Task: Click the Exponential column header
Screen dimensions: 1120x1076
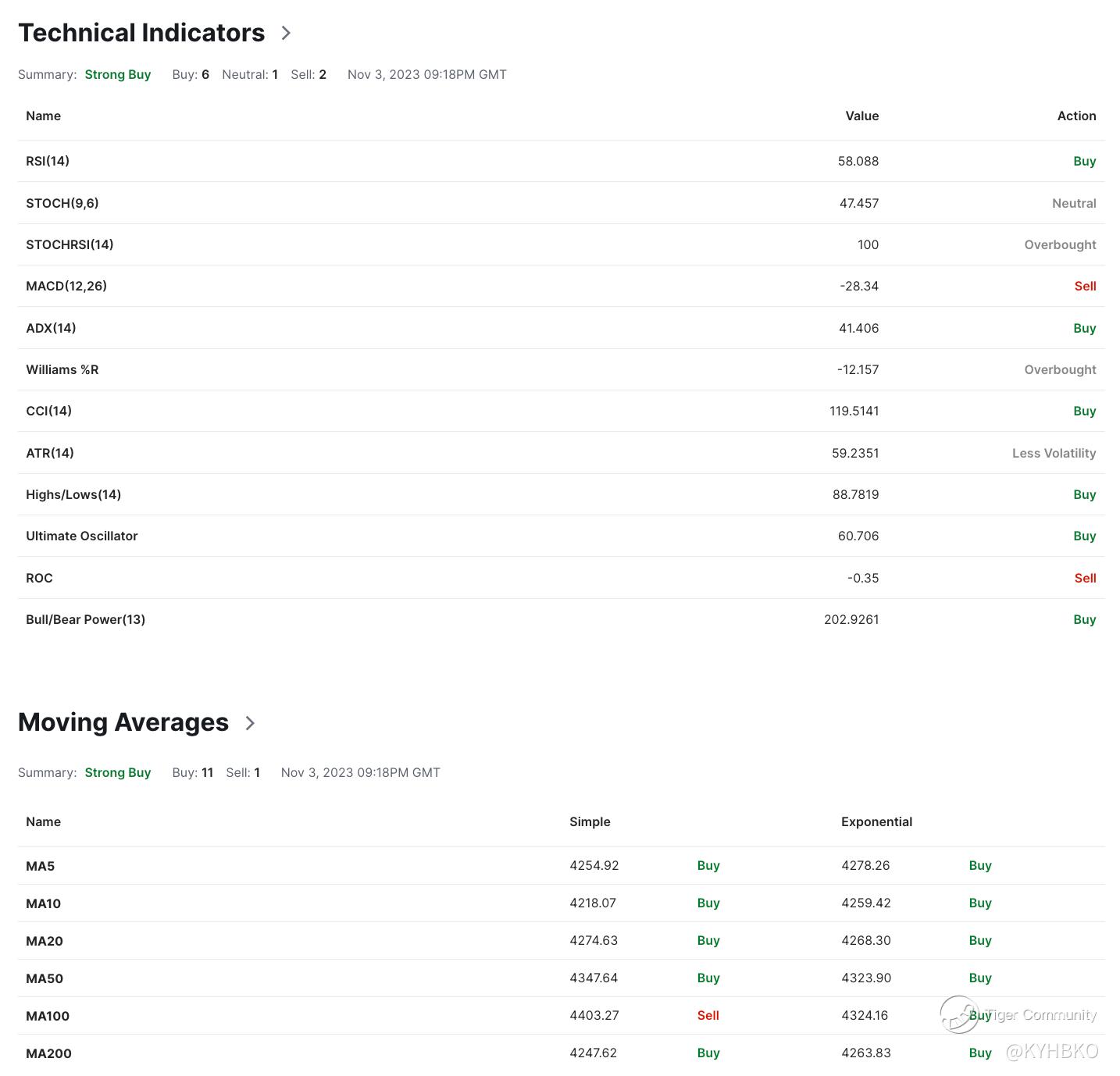Action: click(876, 821)
